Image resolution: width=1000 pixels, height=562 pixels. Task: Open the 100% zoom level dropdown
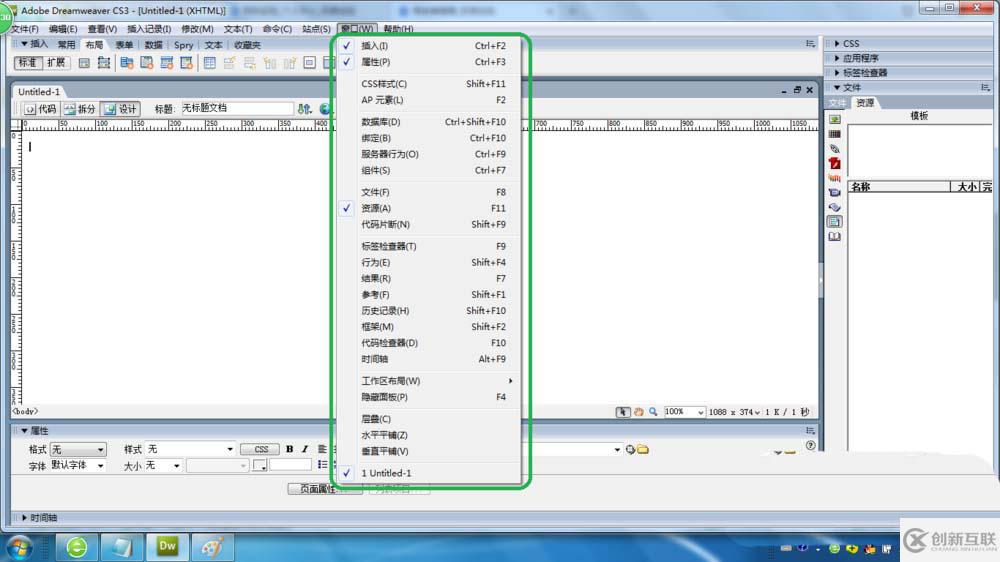684,412
